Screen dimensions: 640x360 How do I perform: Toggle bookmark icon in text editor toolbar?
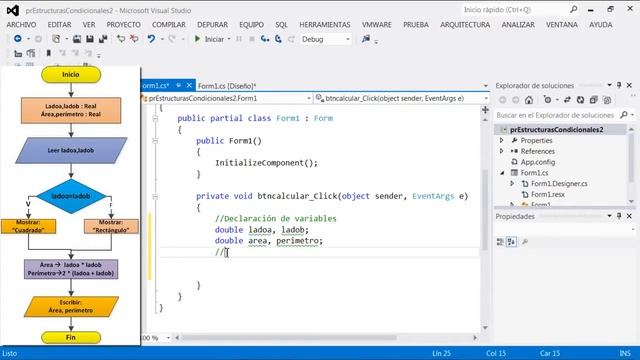[49, 53]
